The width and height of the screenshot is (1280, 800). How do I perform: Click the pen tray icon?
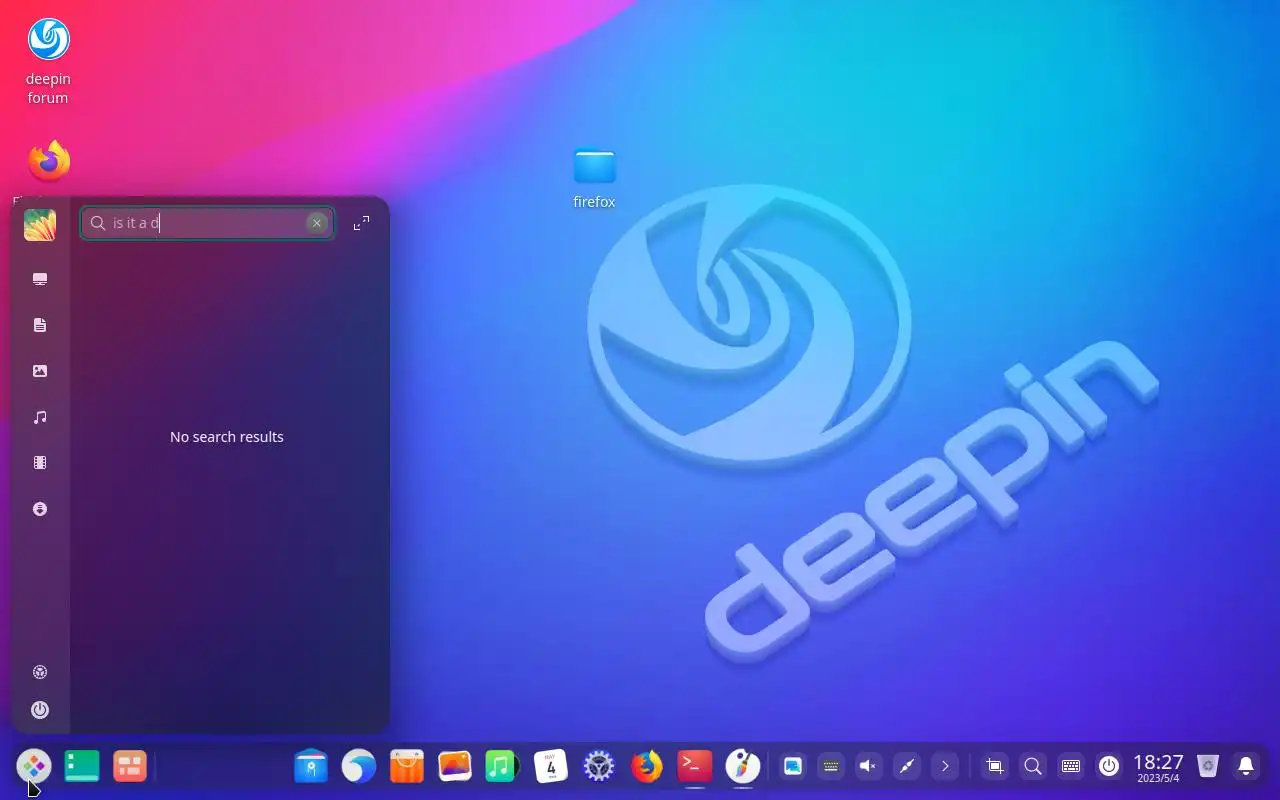[907, 767]
